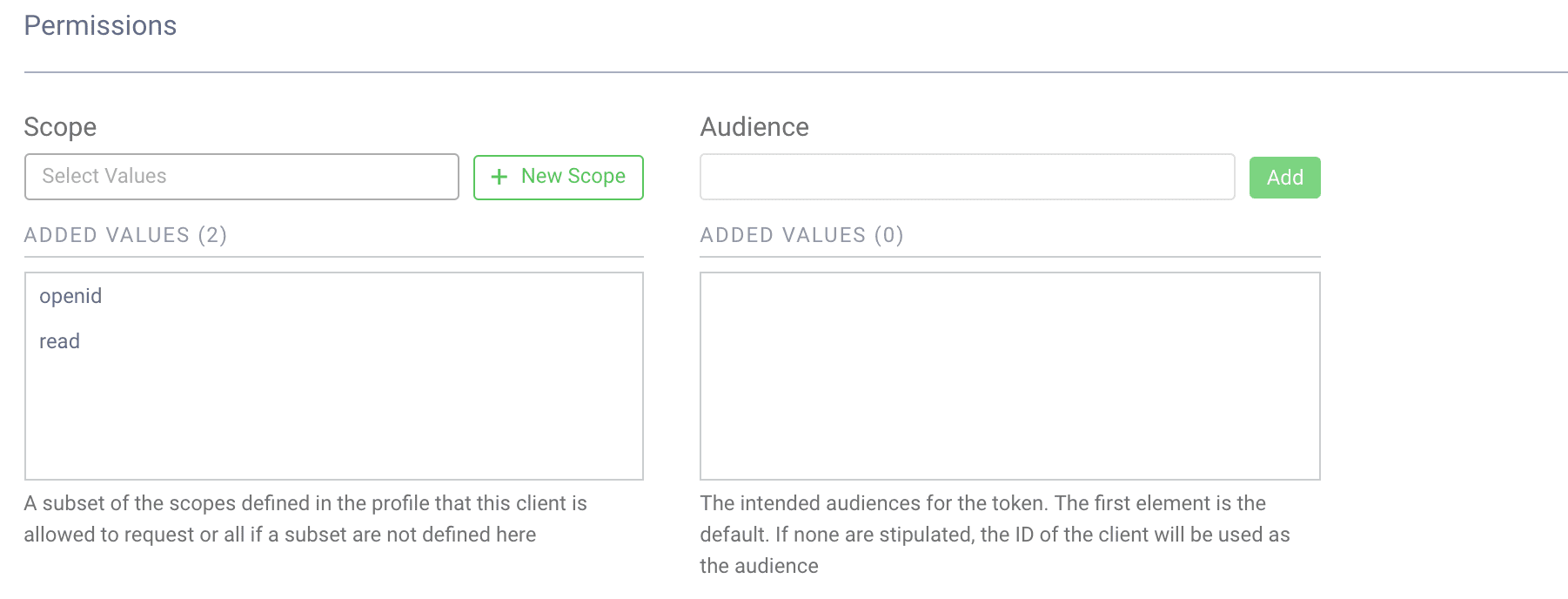Click the plus icon on New Scope
The width and height of the screenshot is (1568, 599).
(x=499, y=178)
